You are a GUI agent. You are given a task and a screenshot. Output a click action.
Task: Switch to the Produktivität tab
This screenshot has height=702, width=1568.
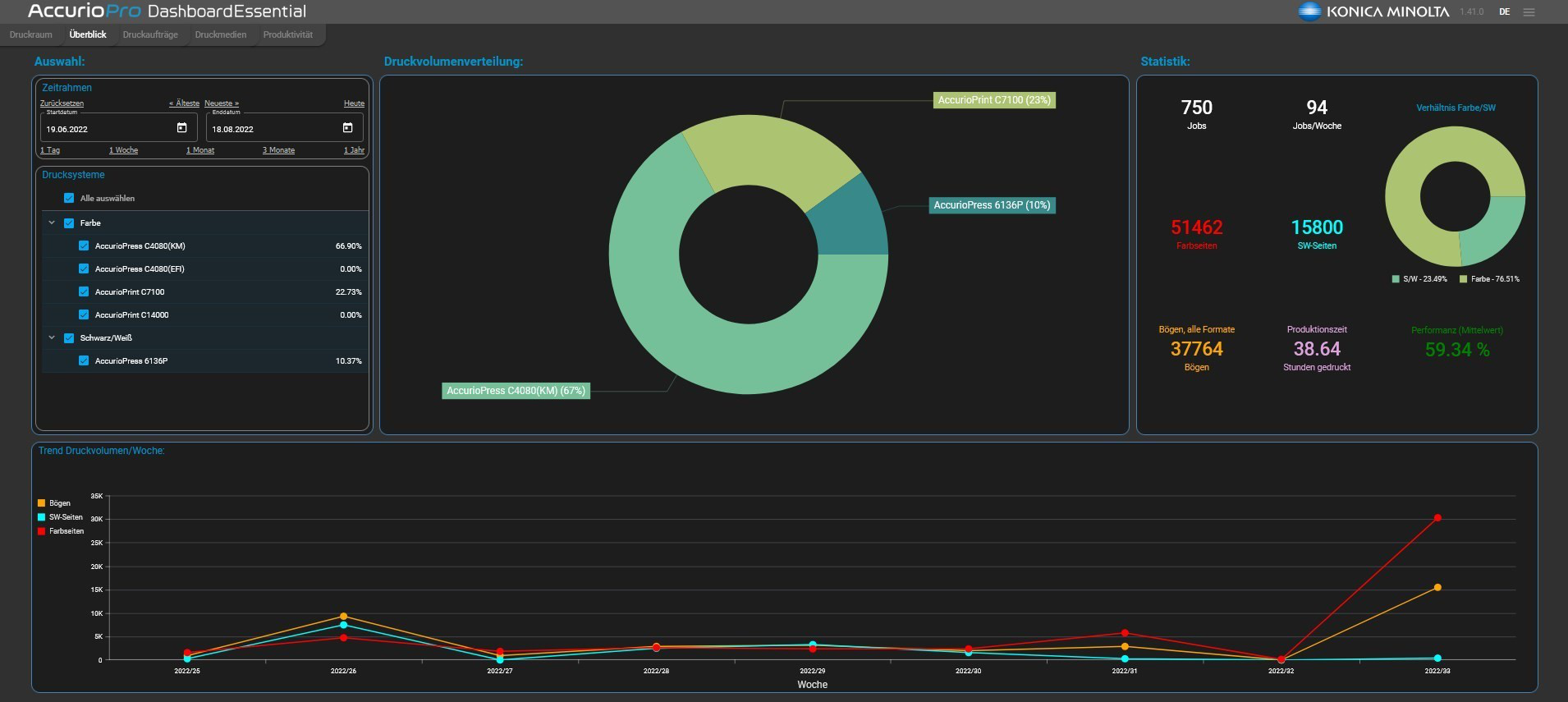[288, 34]
